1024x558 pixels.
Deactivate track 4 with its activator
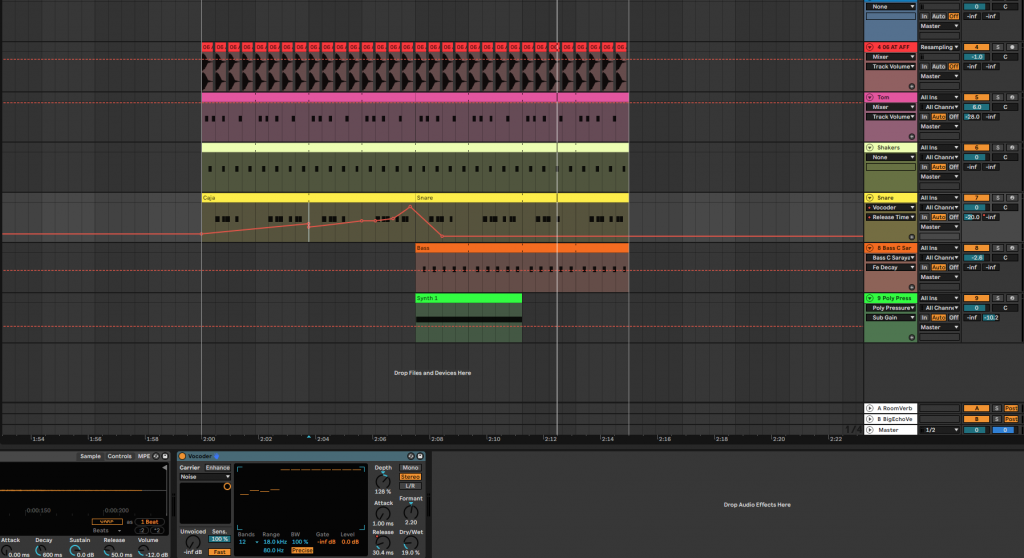click(x=976, y=47)
